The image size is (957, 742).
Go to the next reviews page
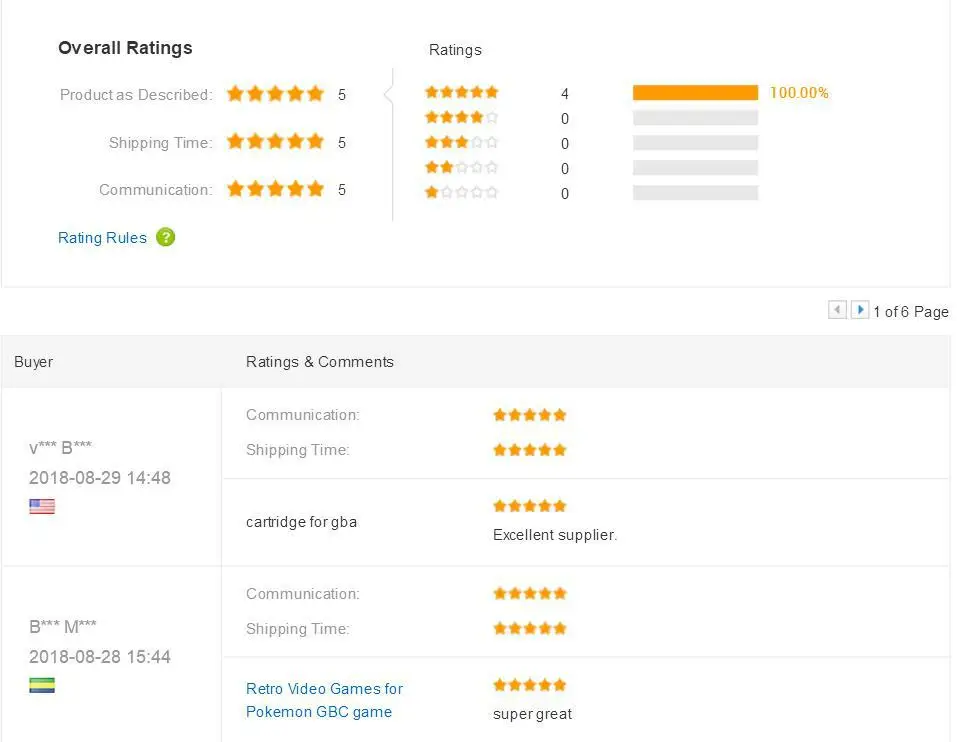coord(859,311)
